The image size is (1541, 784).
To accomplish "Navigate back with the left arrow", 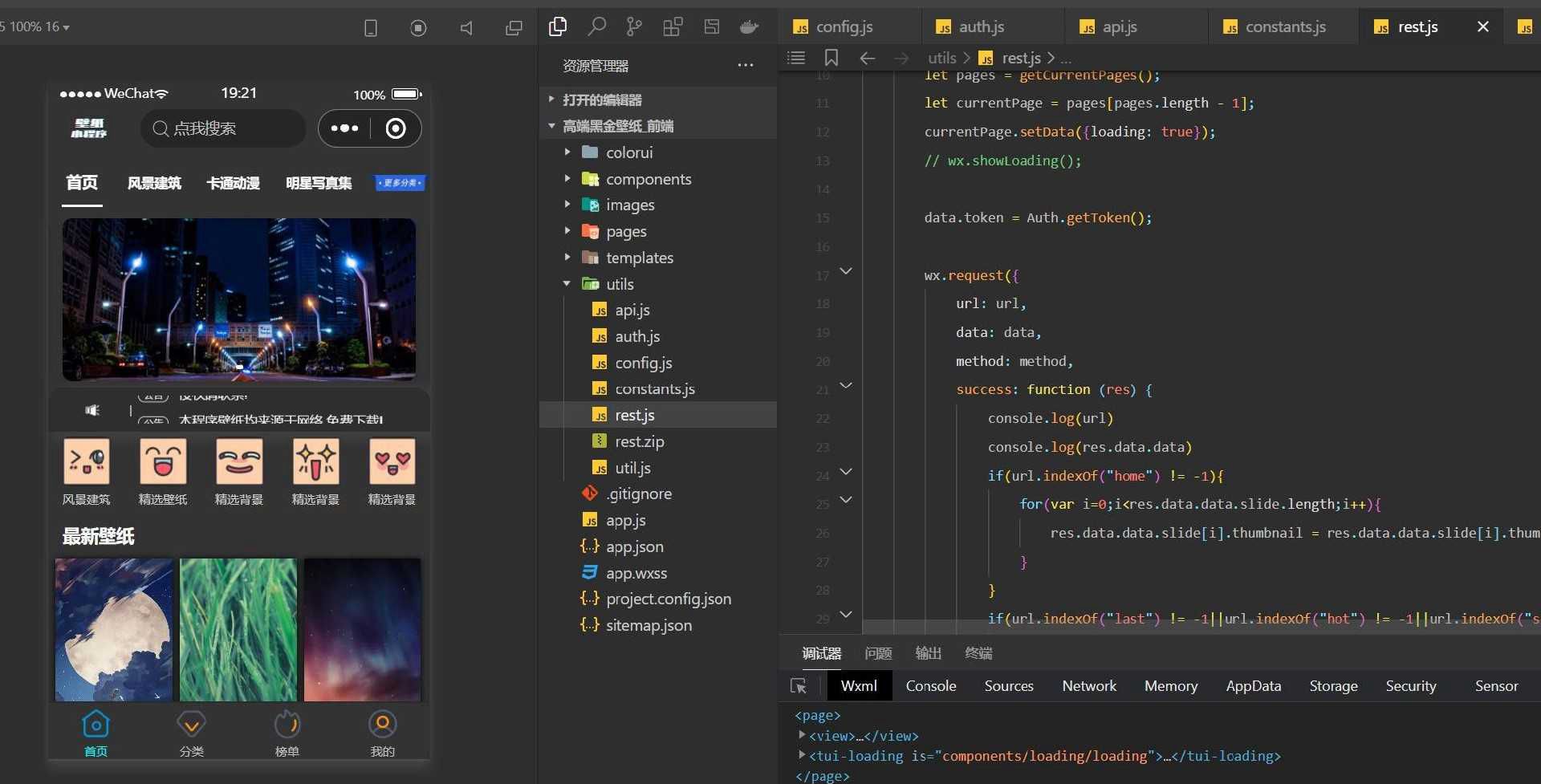I will (x=867, y=58).
